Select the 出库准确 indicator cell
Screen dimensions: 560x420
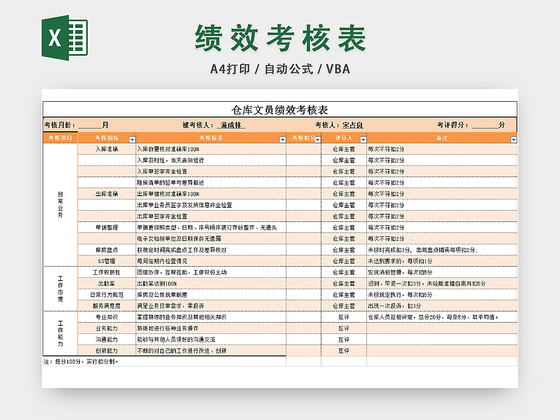point(107,194)
